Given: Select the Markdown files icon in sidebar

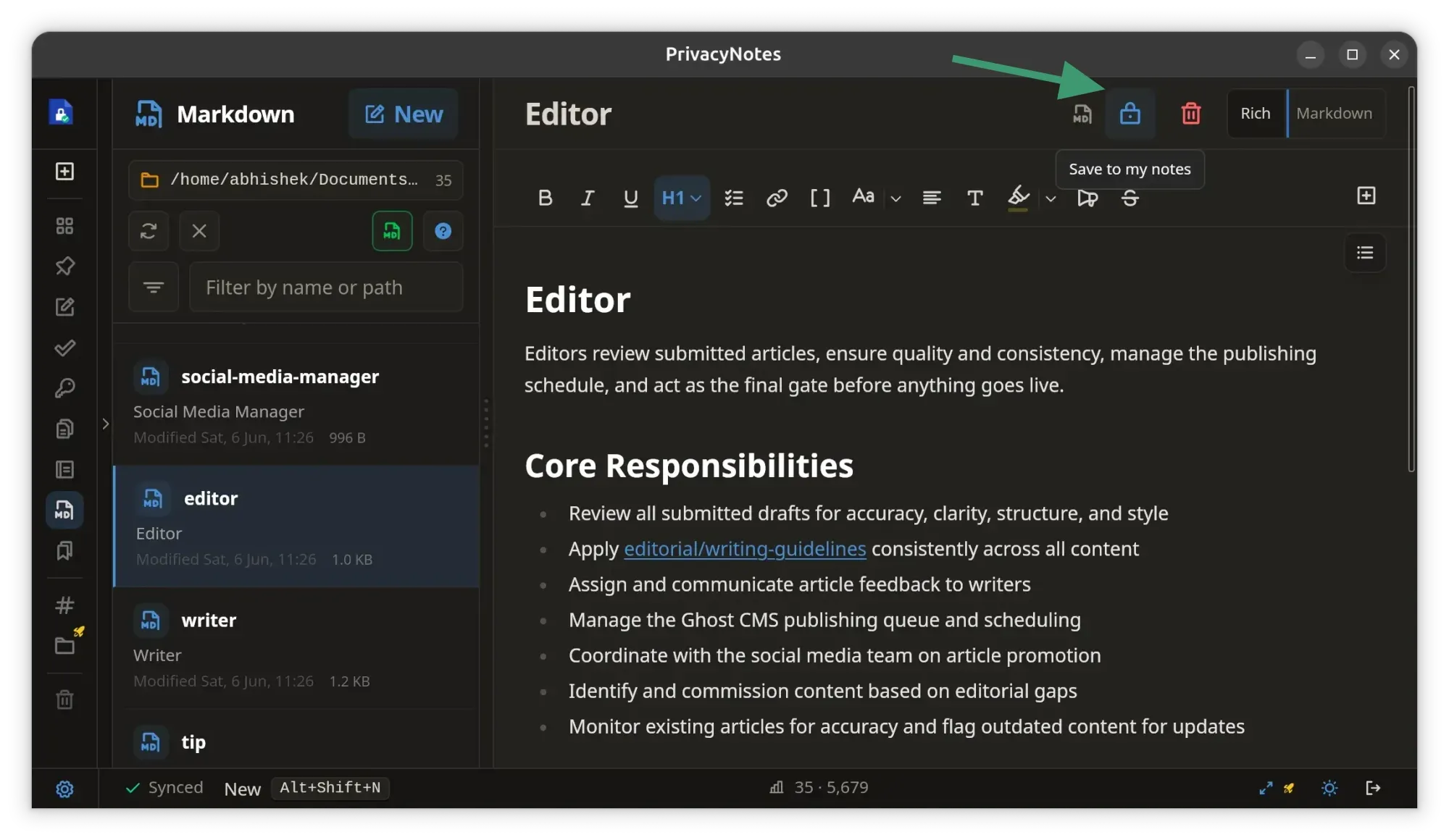Looking at the screenshot, I should (64, 510).
